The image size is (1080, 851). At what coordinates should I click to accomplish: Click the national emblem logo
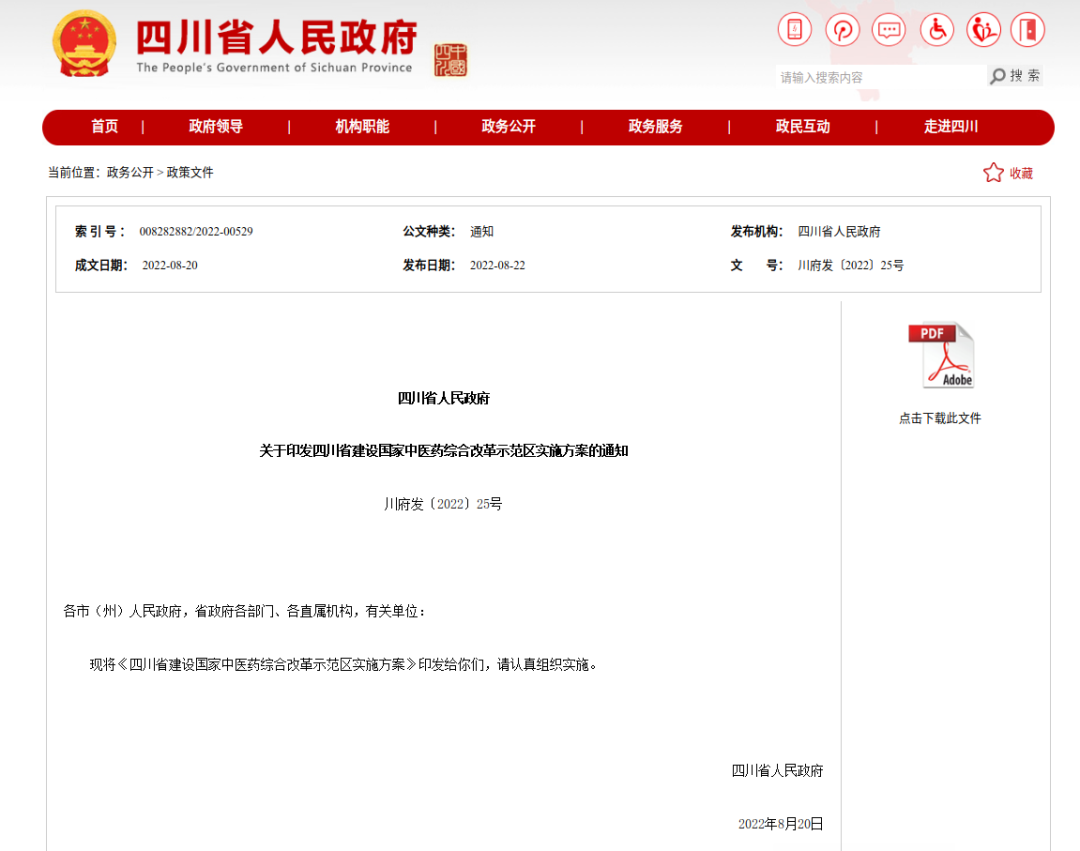coord(84,43)
